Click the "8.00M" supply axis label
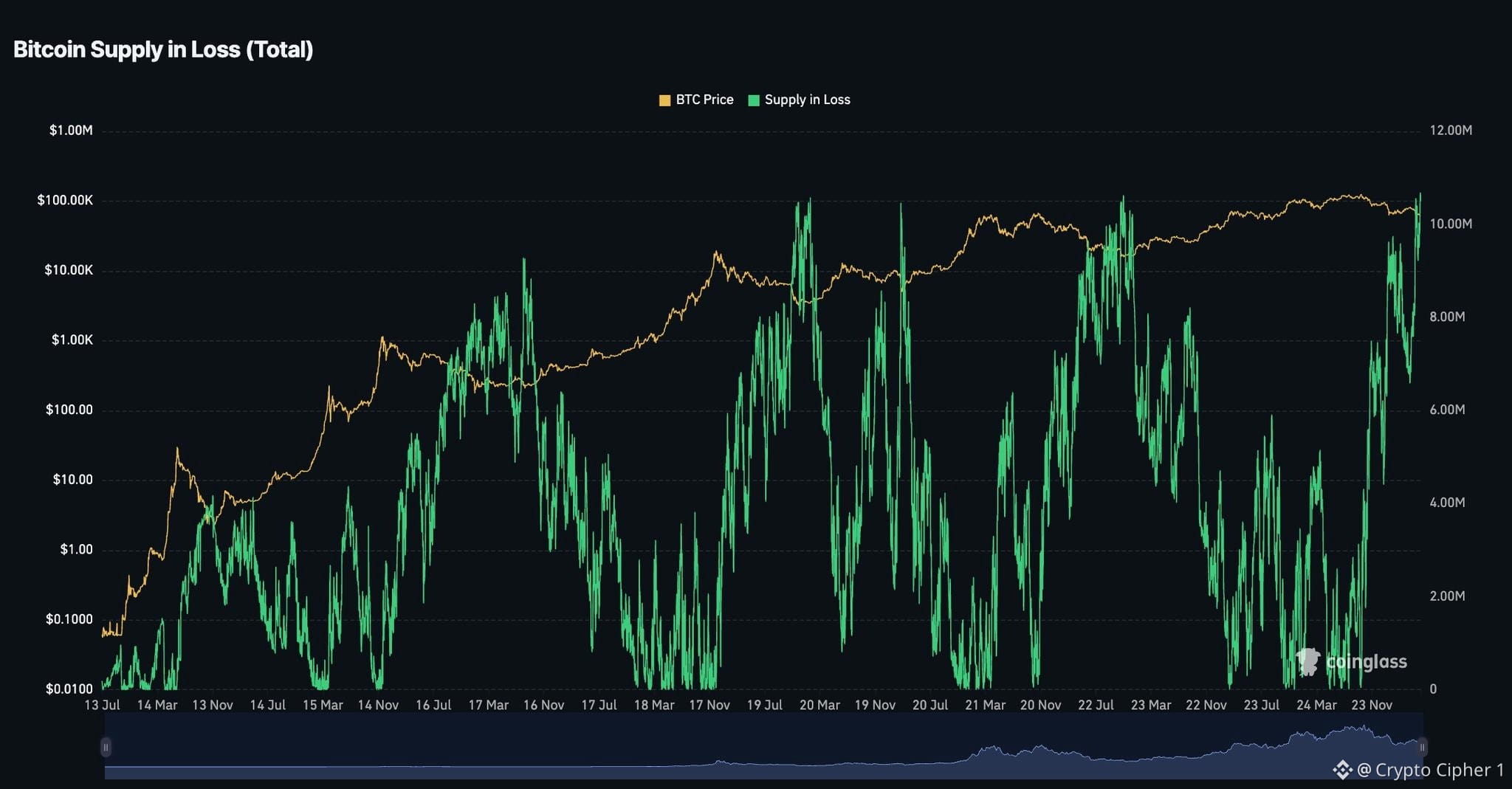Image resolution: width=1512 pixels, height=789 pixels. [1447, 317]
